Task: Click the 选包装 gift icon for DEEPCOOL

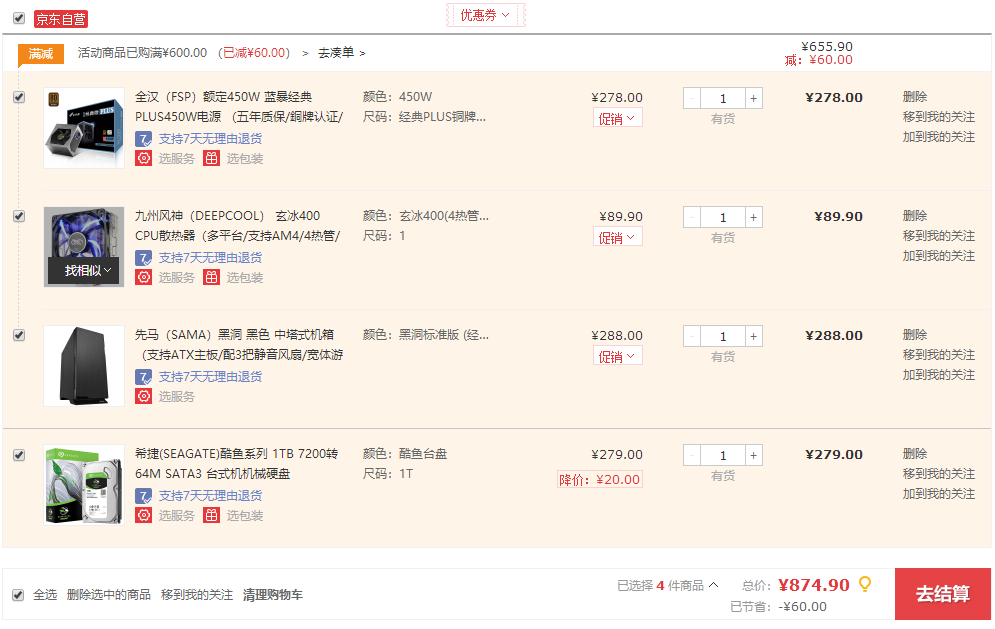Action: 211,277
